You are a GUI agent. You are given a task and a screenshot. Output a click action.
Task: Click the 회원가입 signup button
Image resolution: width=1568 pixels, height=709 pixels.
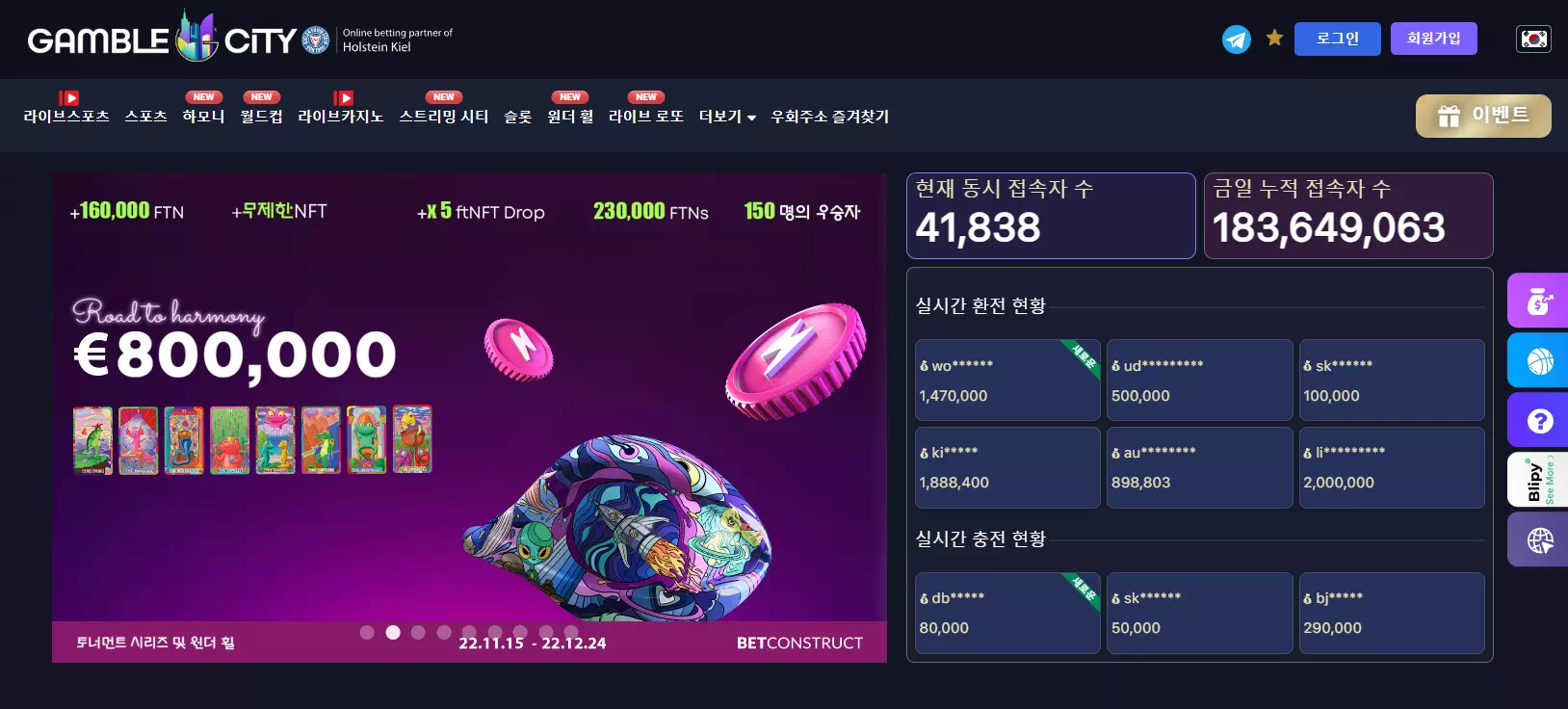(x=1433, y=39)
